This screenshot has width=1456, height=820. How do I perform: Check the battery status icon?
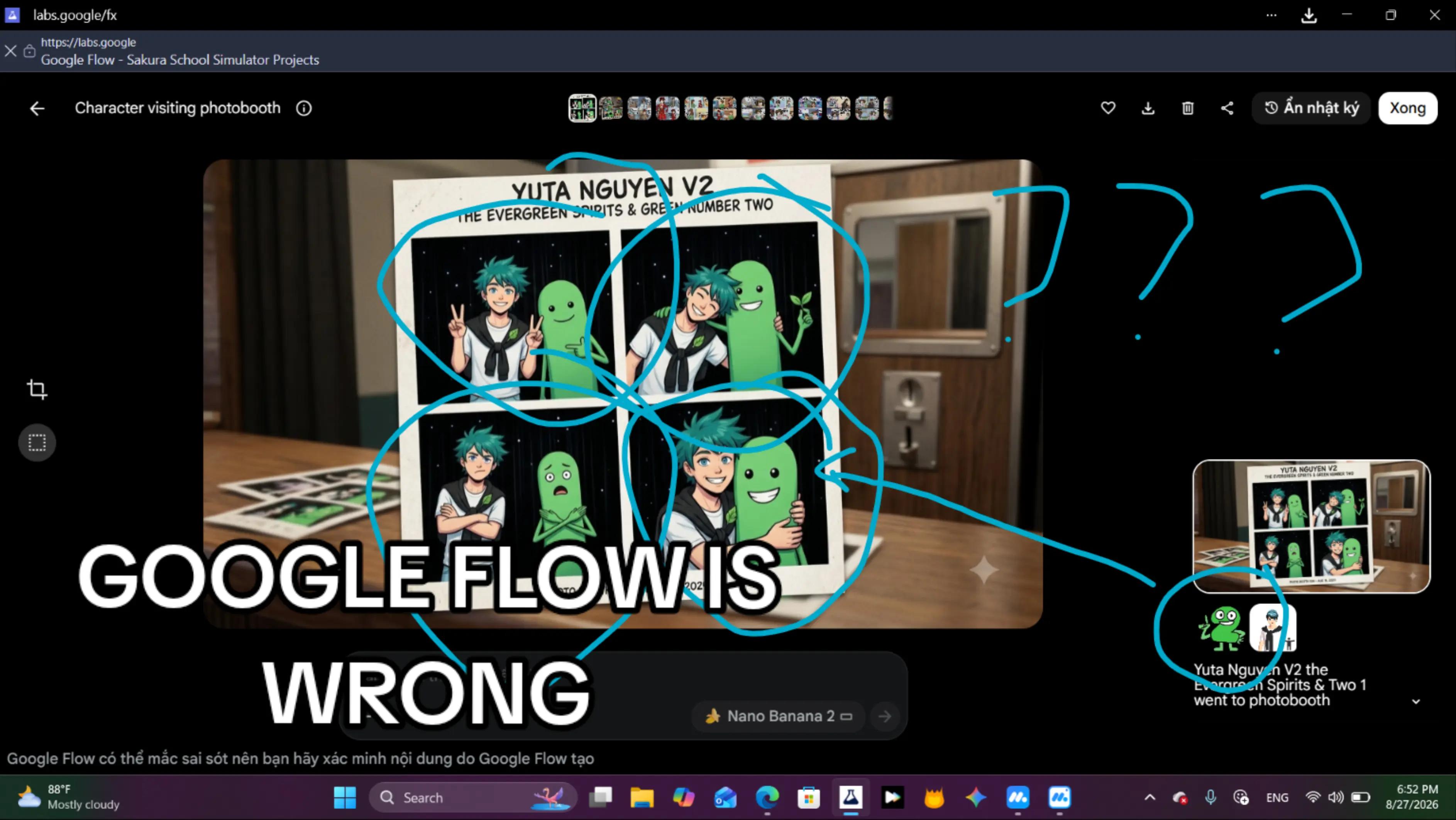pyautogui.click(x=1361, y=797)
